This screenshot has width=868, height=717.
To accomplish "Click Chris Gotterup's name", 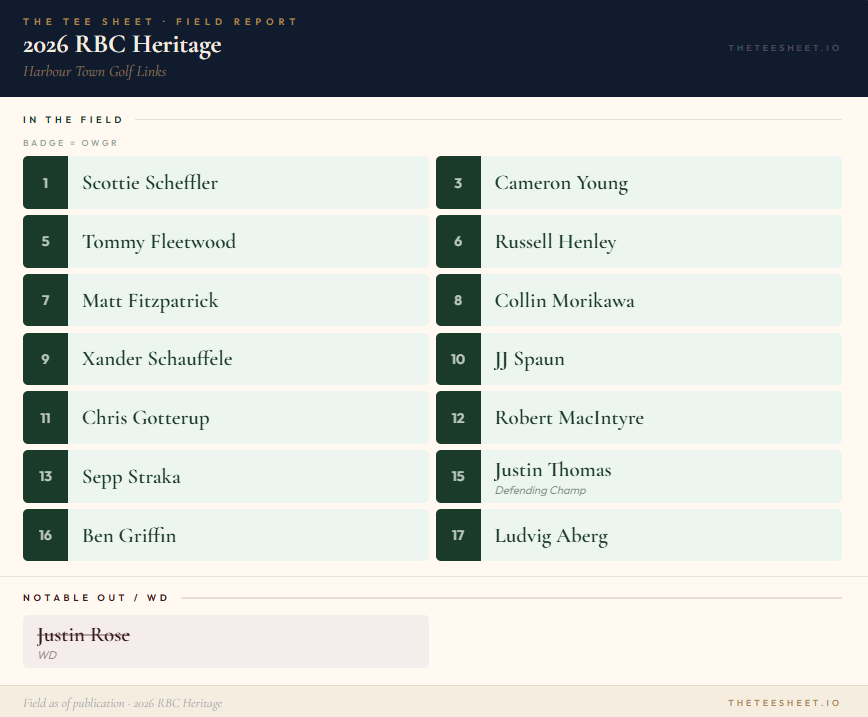I will pyautogui.click(x=146, y=418).
